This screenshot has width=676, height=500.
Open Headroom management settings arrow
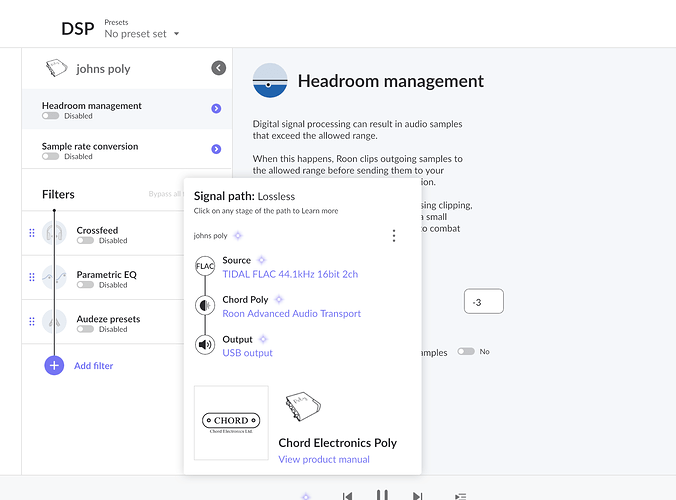coord(216,109)
